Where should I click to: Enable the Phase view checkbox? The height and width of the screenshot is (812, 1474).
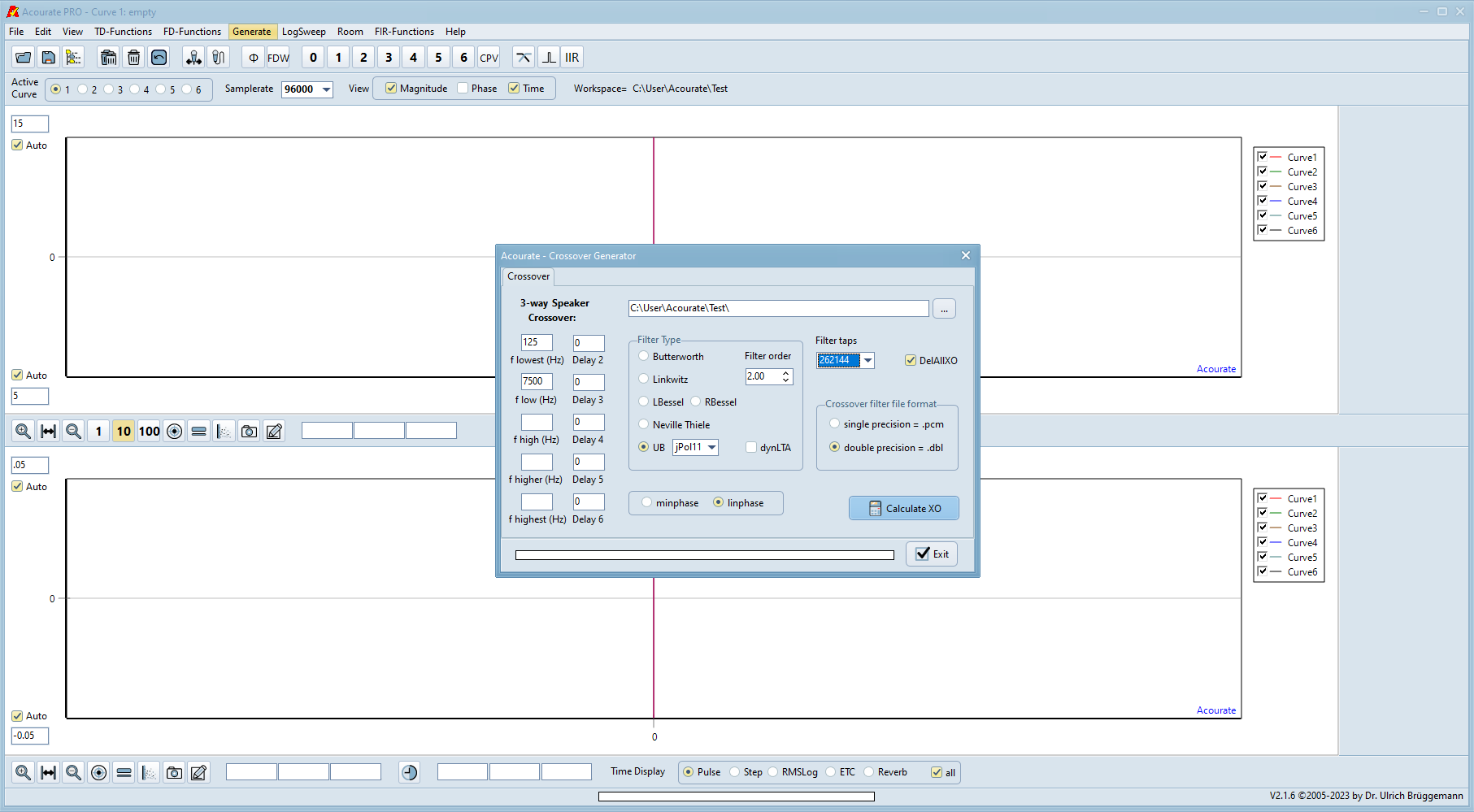coord(463,89)
